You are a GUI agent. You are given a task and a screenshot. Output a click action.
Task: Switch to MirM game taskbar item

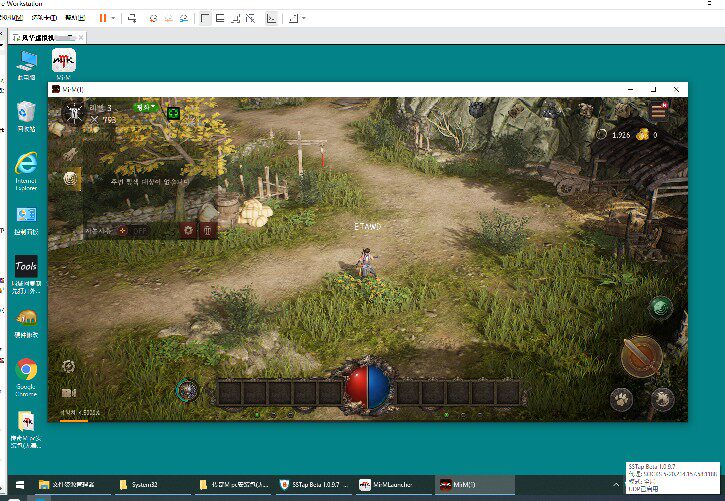point(475,484)
